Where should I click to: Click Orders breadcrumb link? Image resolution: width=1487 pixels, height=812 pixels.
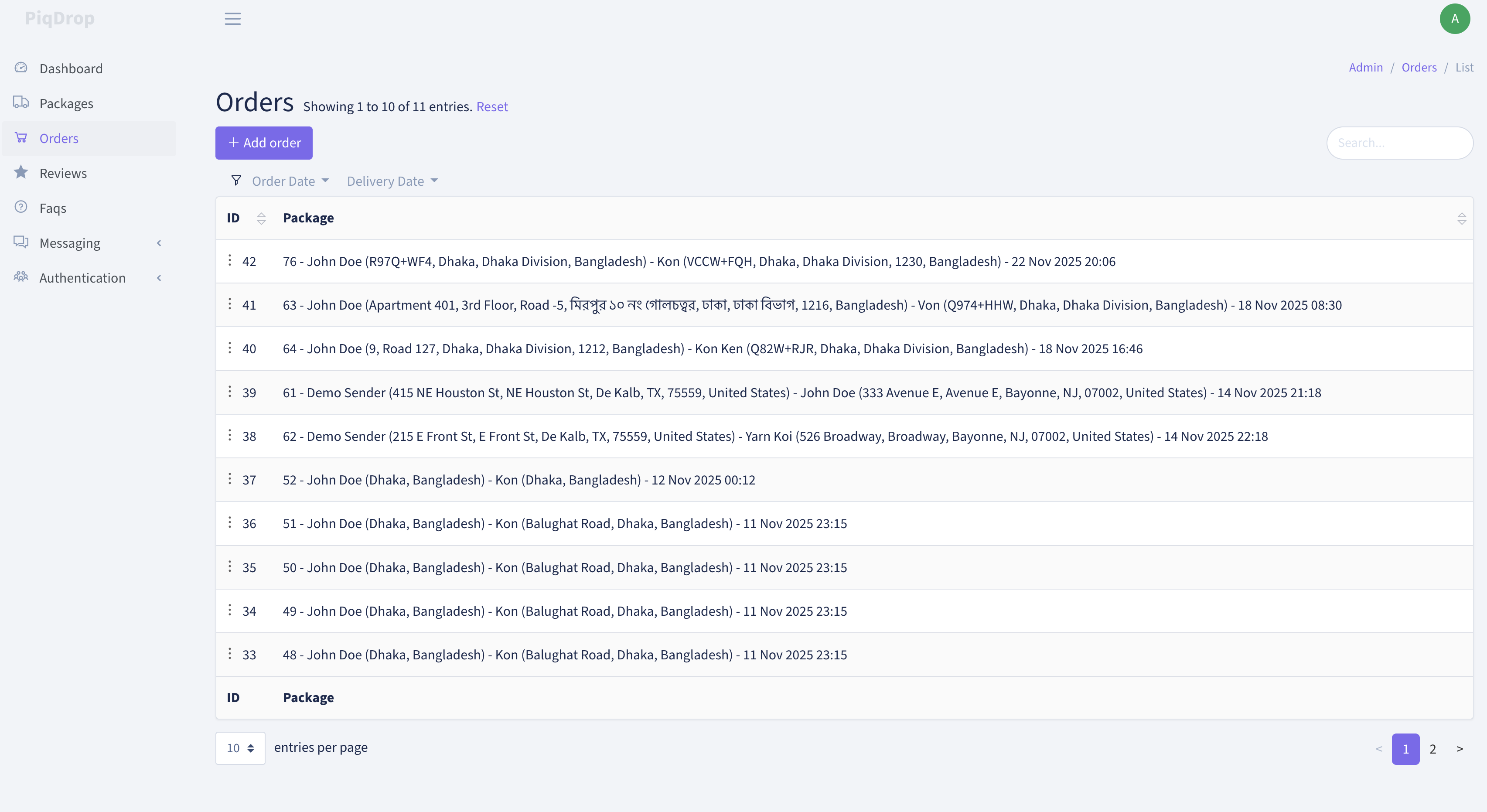coord(1418,67)
